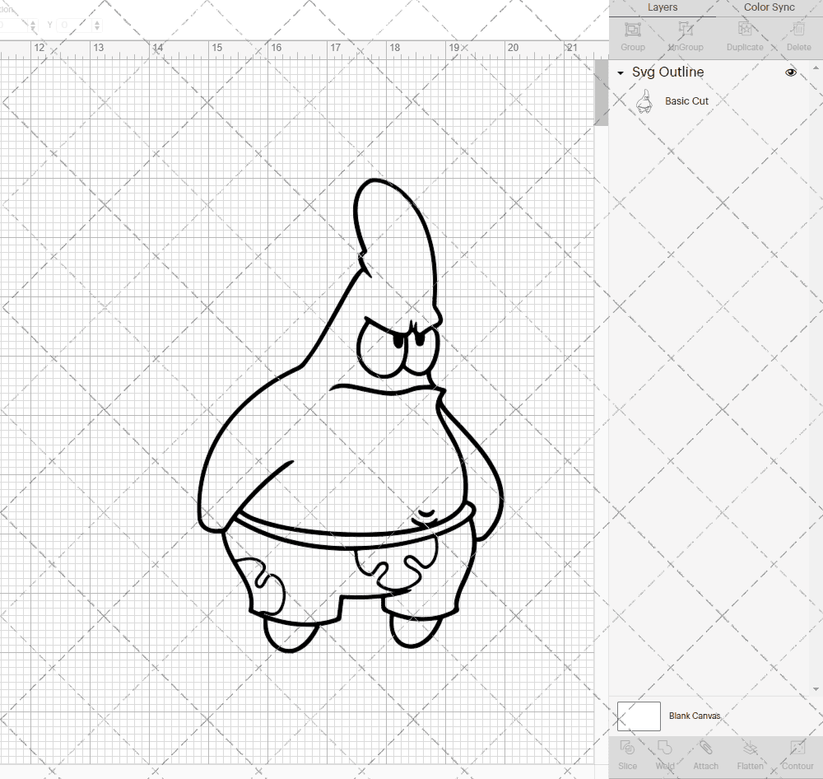The width and height of the screenshot is (823, 779).
Task: Open the Y position stepper
Action: point(96,25)
